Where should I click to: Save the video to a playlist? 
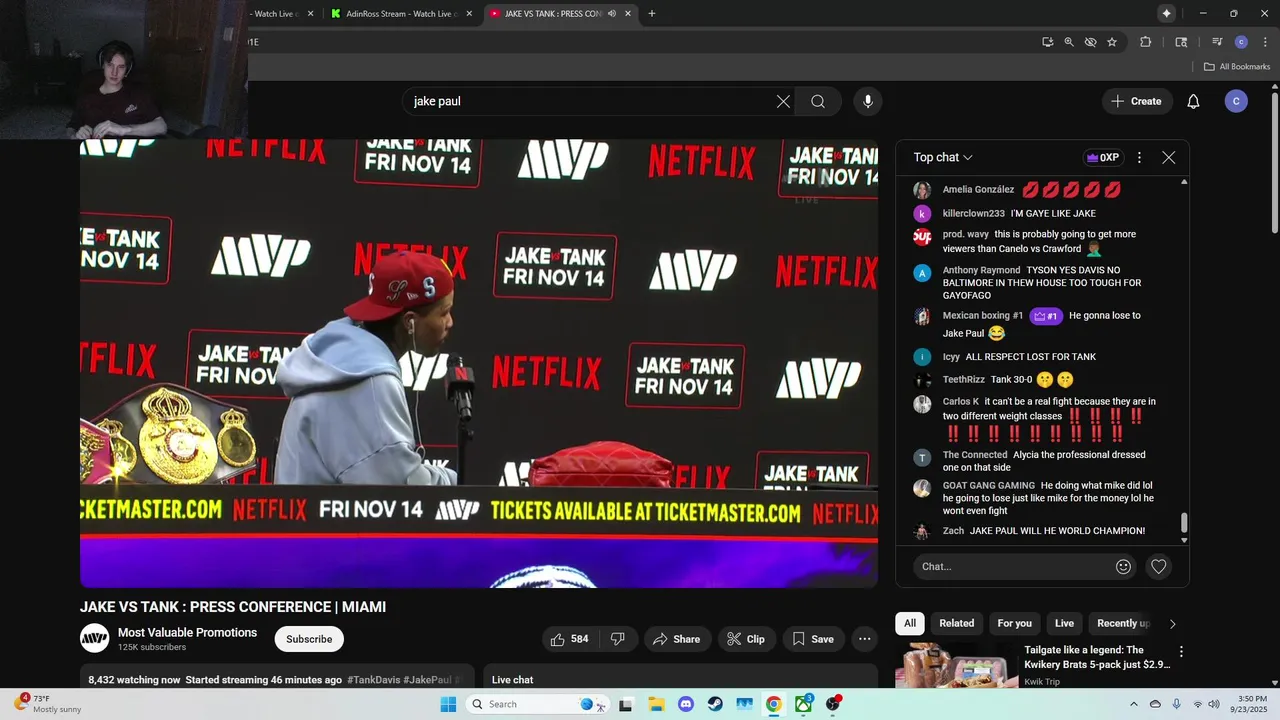[813, 639]
